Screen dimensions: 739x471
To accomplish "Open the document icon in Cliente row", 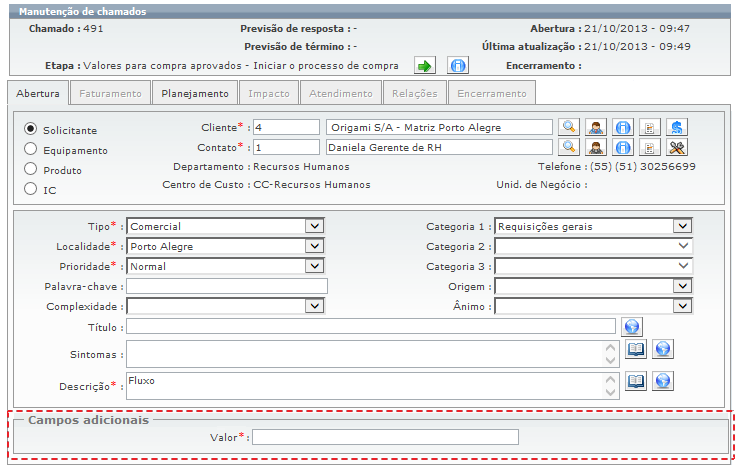I will point(650,128).
